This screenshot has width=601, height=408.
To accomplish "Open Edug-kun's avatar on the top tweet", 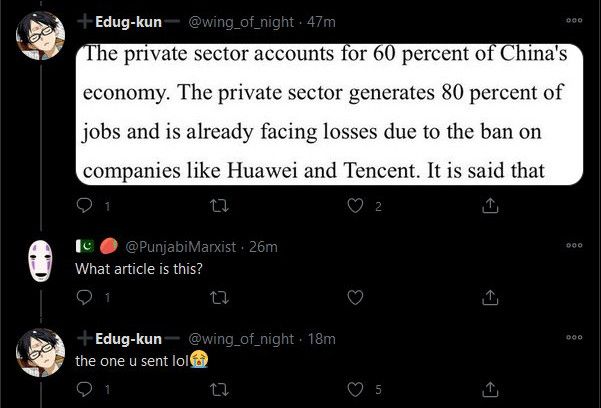I will pyautogui.click(x=42, y=38).
